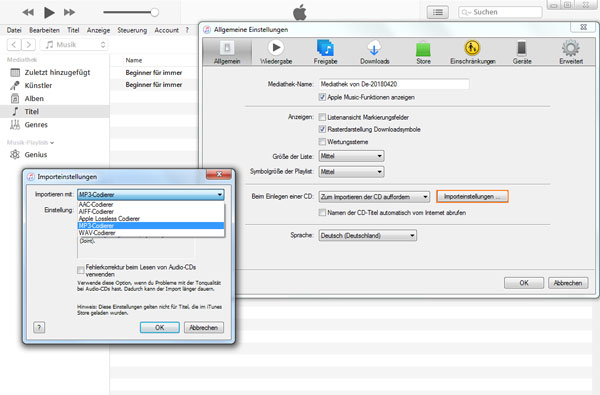The height and width of the screenshot is (395, 600).
Task: Confirm Importeinstellungen dialog with OK
Action: [x=160, y=328]
